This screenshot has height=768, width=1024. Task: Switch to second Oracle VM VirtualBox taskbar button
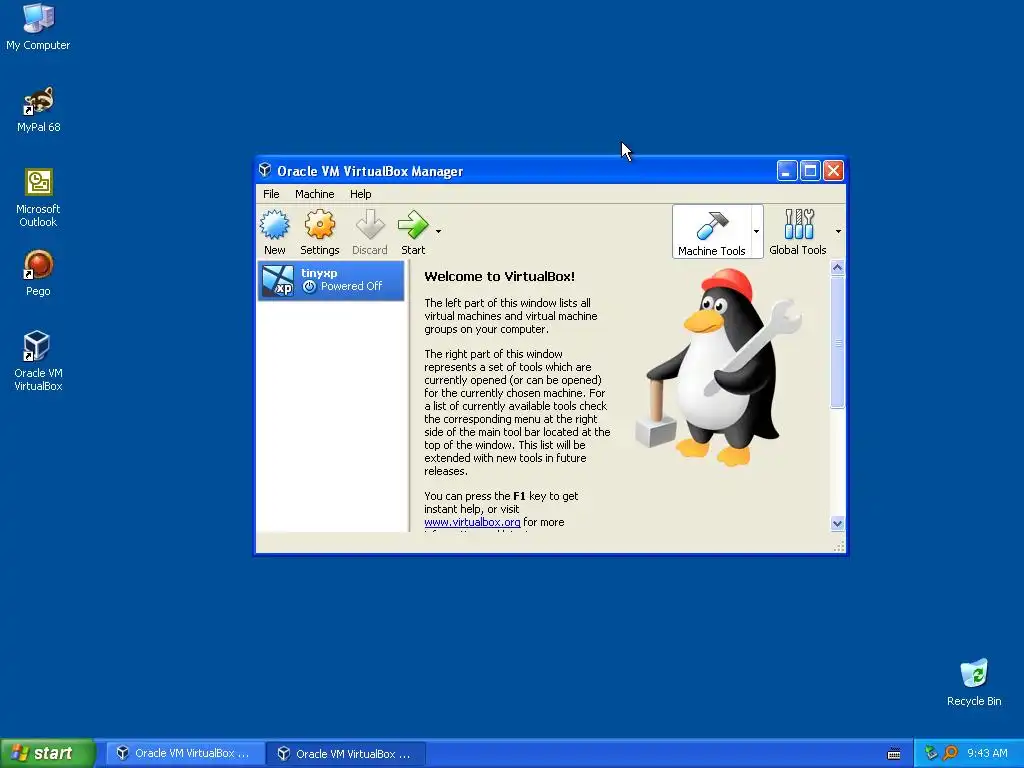(345, 754)
